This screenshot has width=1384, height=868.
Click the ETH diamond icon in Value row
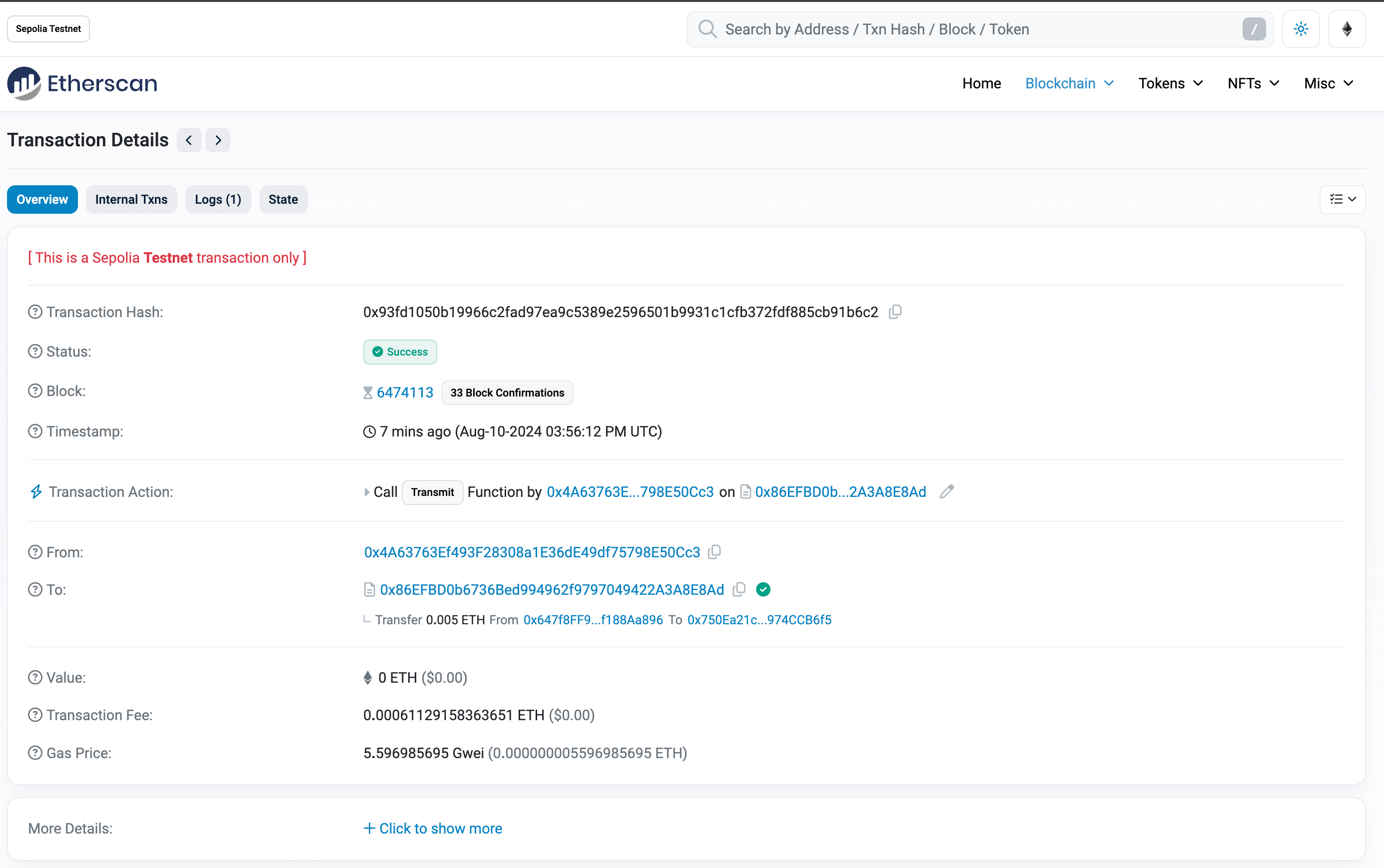click(x=368, y=678)
